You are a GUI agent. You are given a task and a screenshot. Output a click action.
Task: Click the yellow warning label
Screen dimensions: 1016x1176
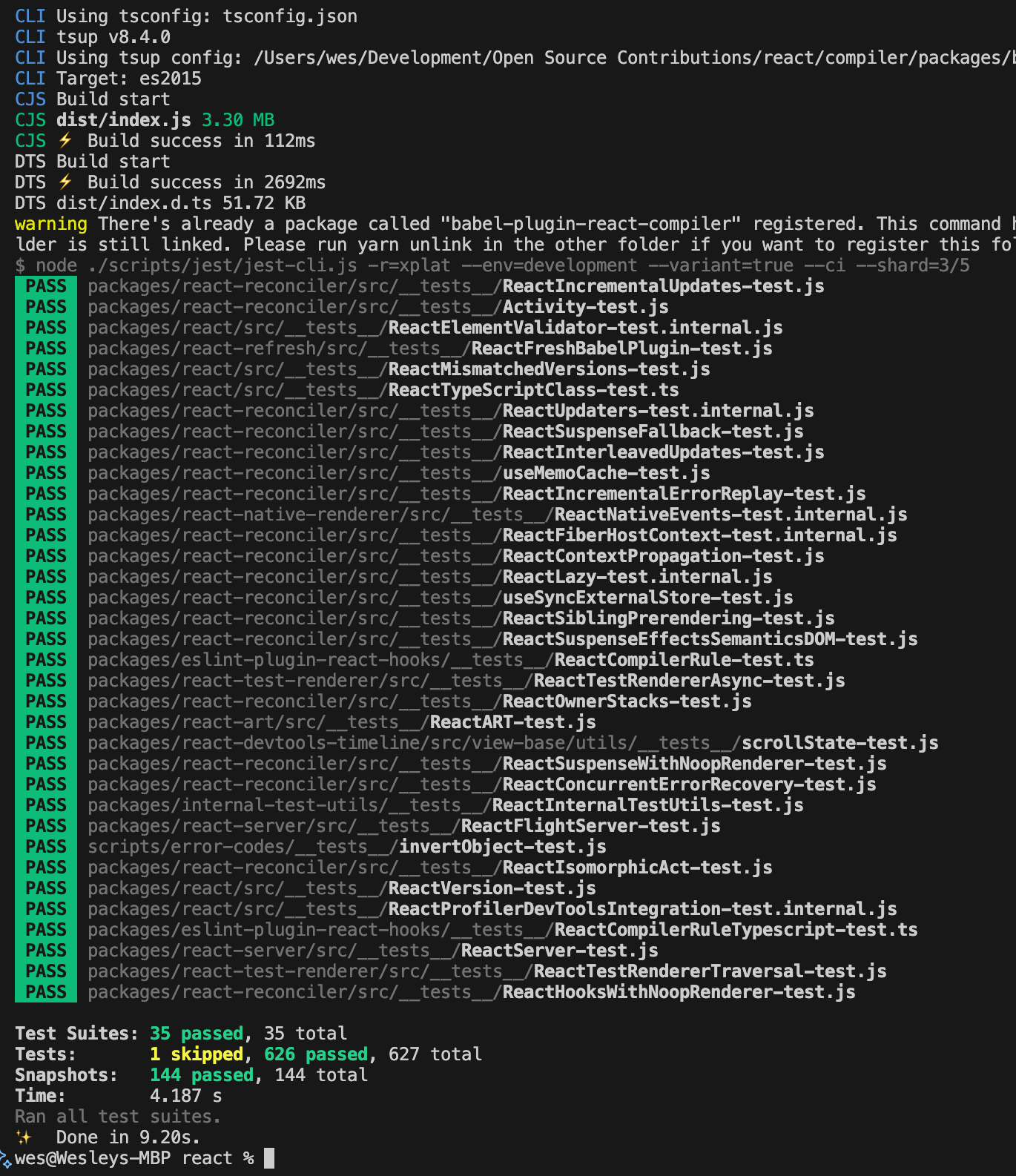click(x=50, y=224)
